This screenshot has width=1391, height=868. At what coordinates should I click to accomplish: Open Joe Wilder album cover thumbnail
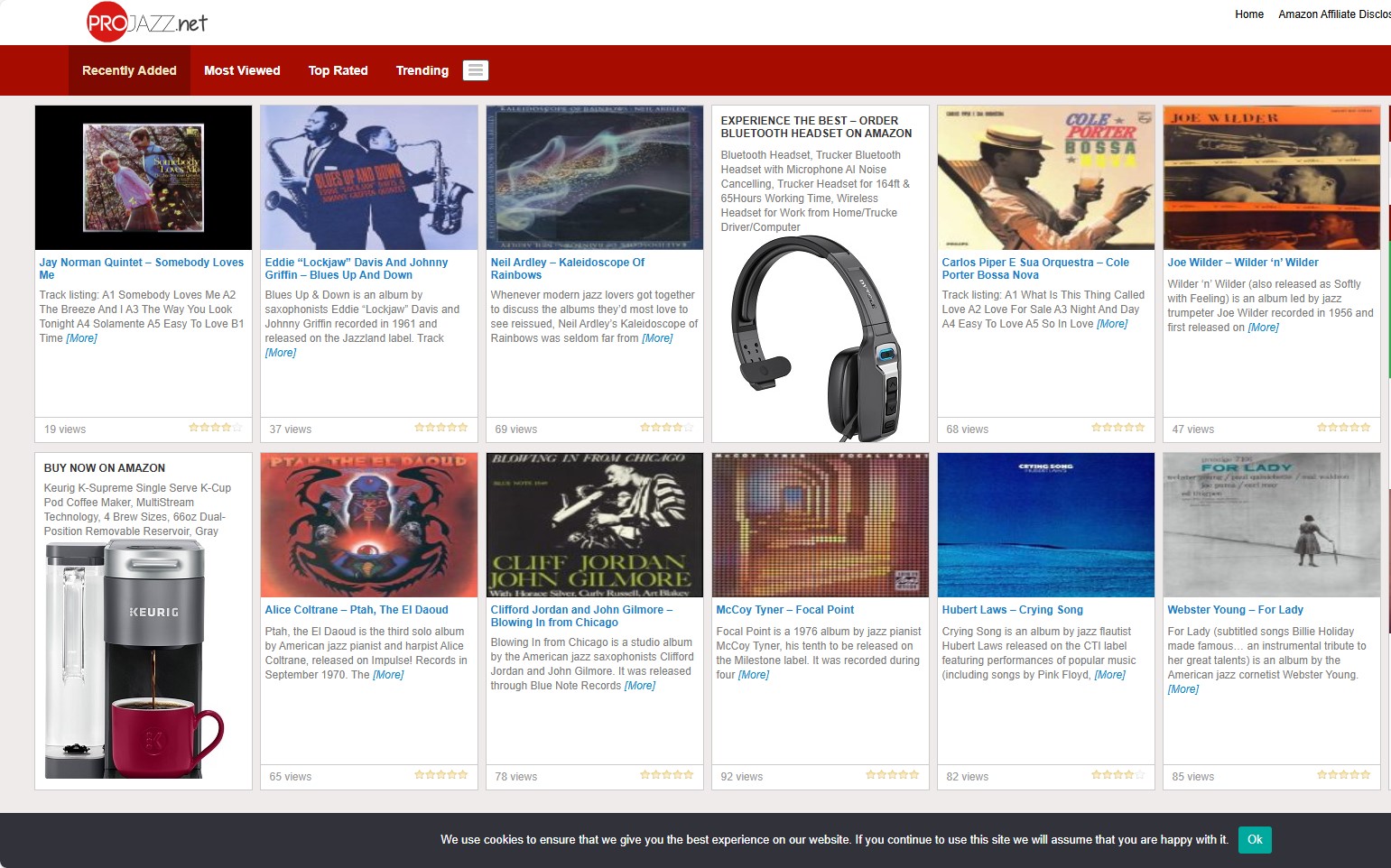pyautogui.click(x=1272, y=178)
